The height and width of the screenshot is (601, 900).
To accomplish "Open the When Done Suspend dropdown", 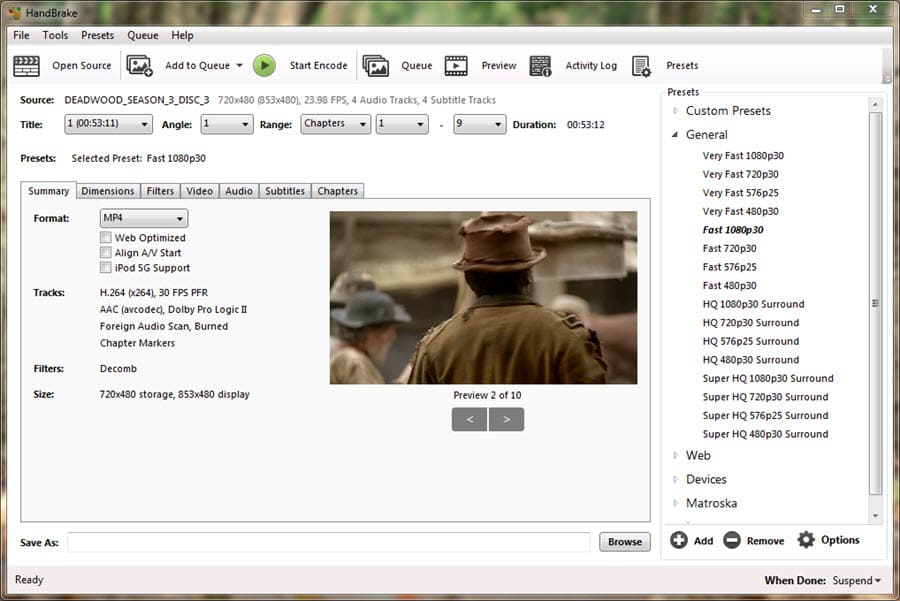I will [857, 580].
